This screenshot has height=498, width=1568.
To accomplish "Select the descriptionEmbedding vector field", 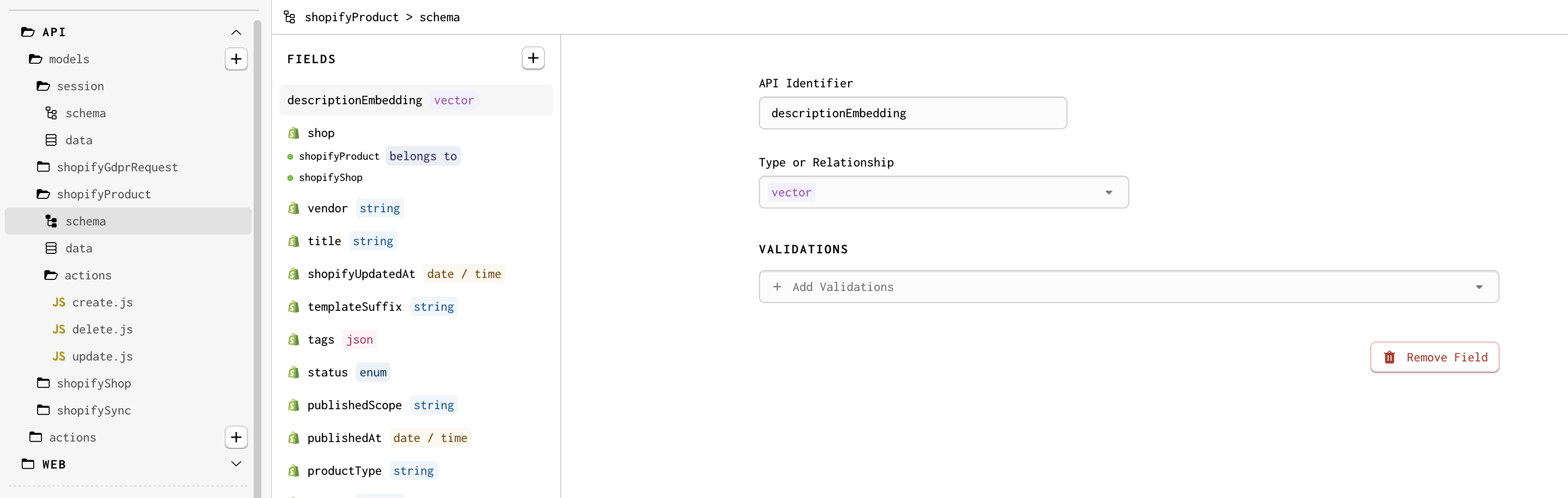I will point(416,100).
